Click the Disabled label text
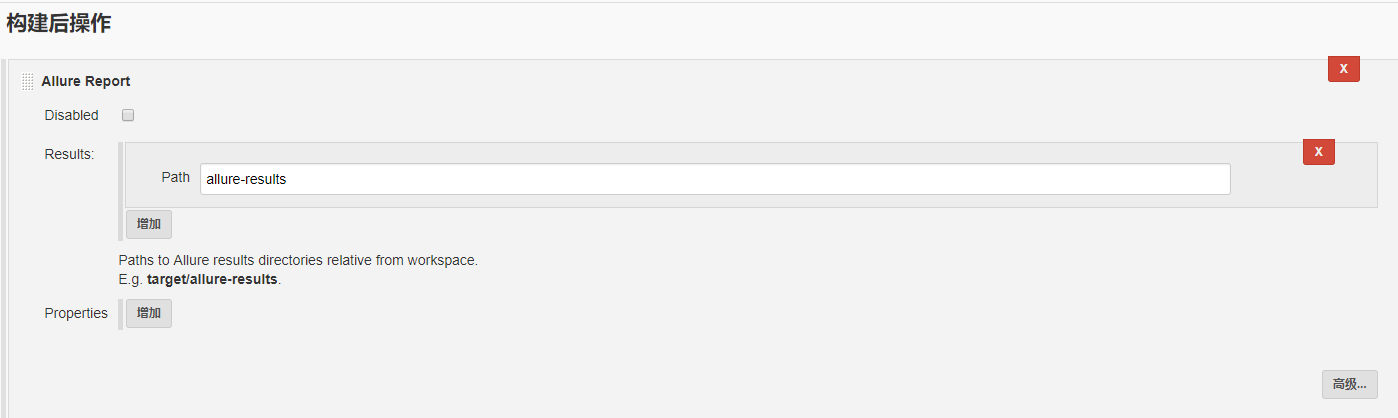 [x=72, y=115]
